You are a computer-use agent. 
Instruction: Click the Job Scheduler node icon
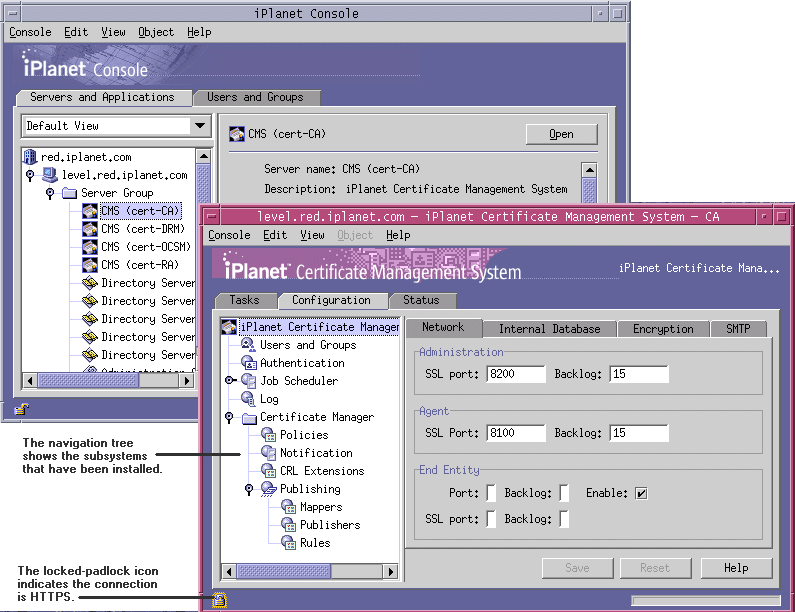[248, 380]
